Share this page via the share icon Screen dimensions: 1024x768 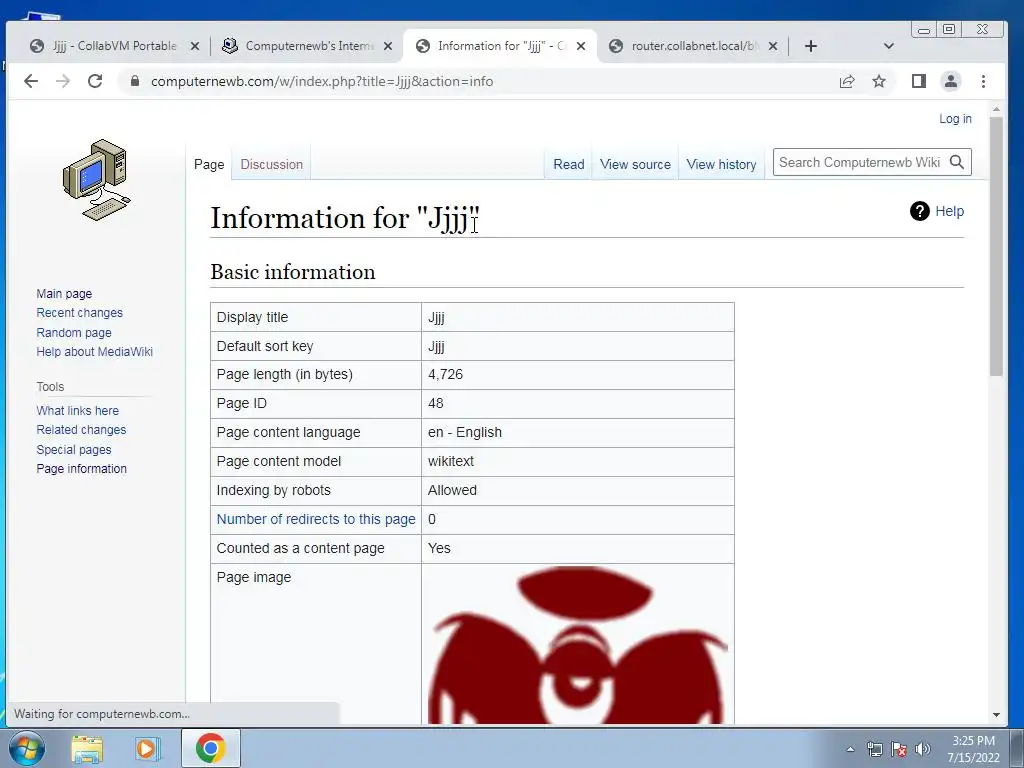(x=847, y=81)
